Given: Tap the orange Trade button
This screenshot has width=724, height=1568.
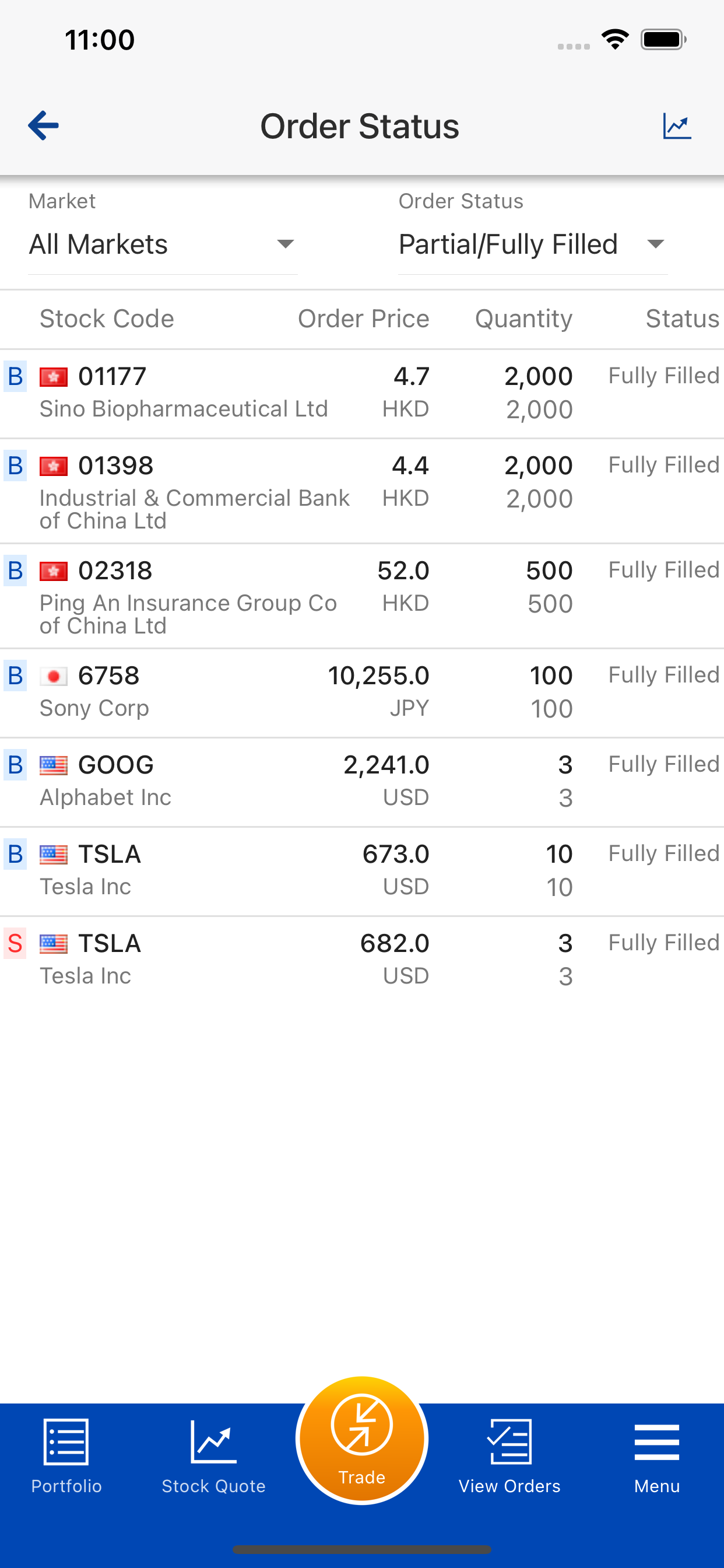Looking at the screenshot, I should coord(362,1440).
